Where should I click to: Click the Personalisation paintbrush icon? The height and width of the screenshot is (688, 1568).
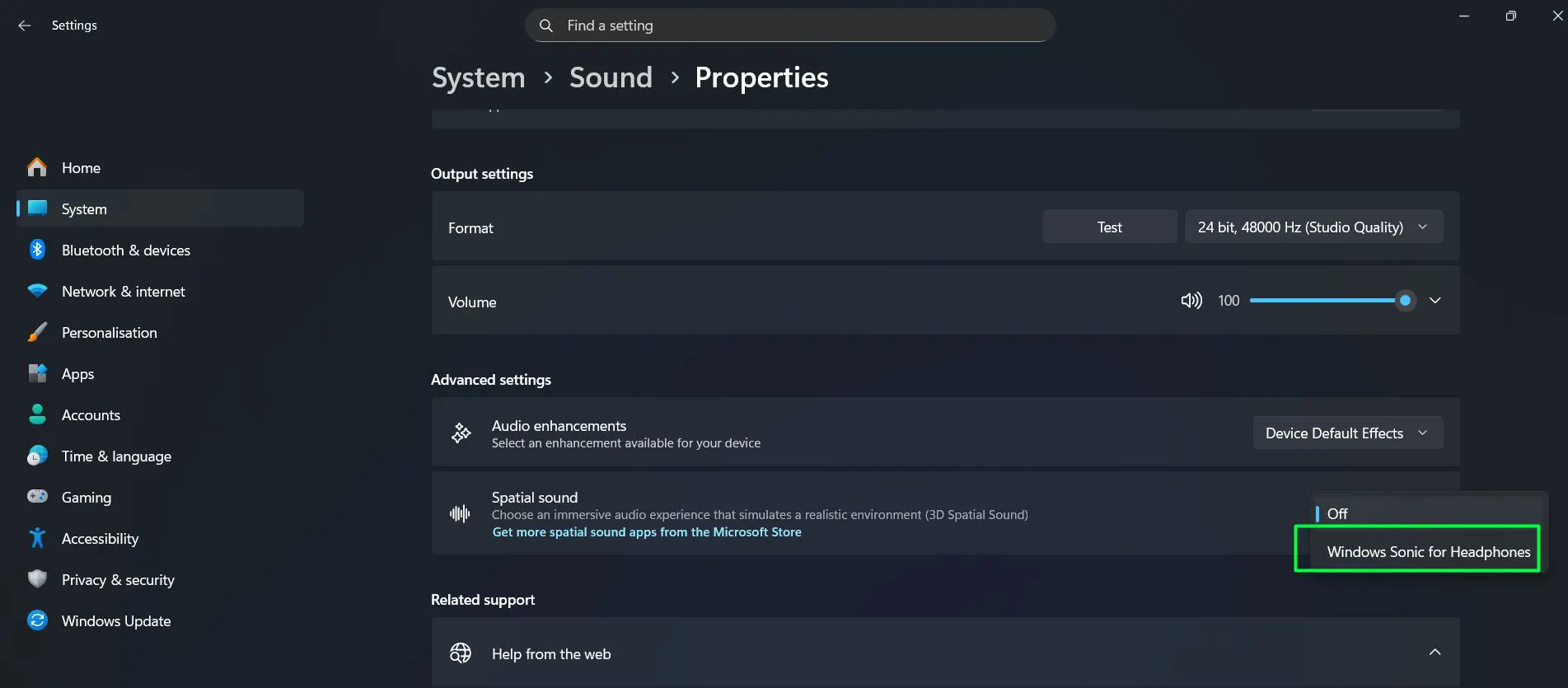pos(37,332)
